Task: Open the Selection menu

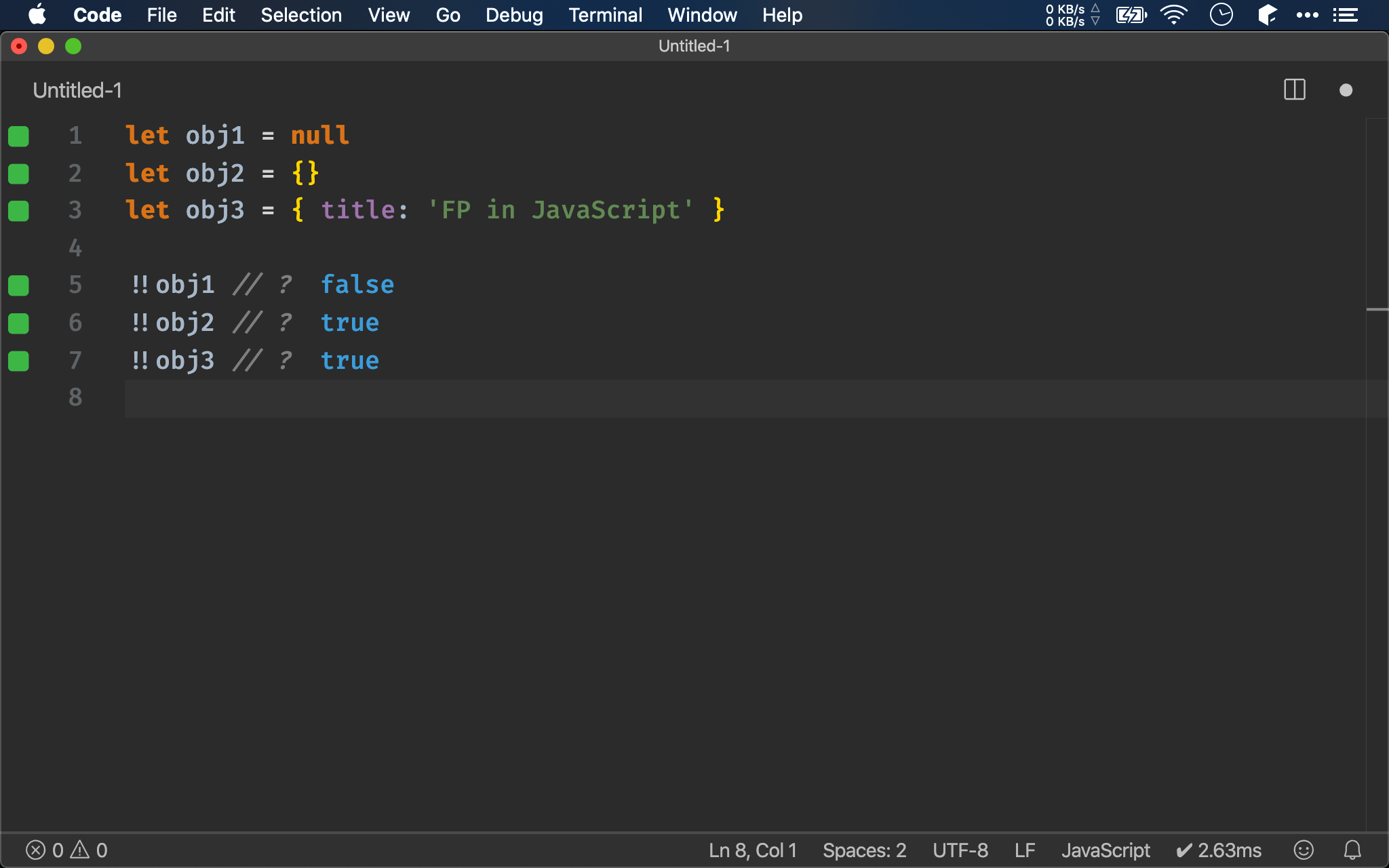Action: coord(301,15)
